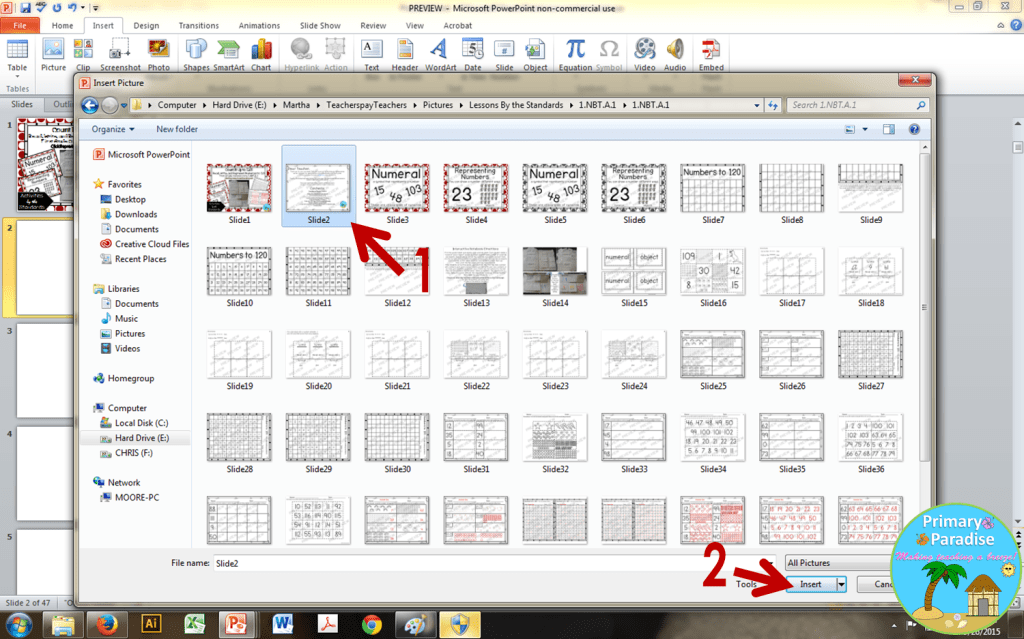Open dialog help question mark icon
Screen dimensions: 1024x639
(914, 129)
